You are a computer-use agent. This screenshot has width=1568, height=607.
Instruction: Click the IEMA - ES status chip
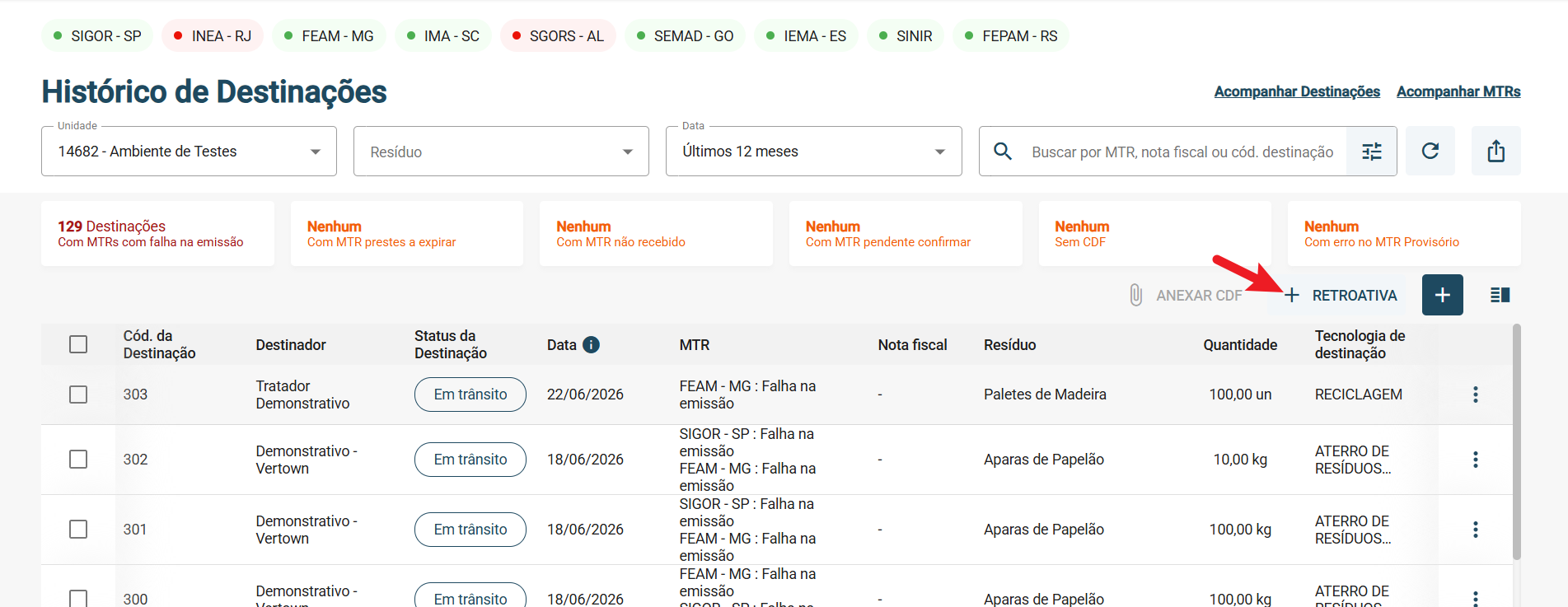pyautogui.click(x=806, y=35)
